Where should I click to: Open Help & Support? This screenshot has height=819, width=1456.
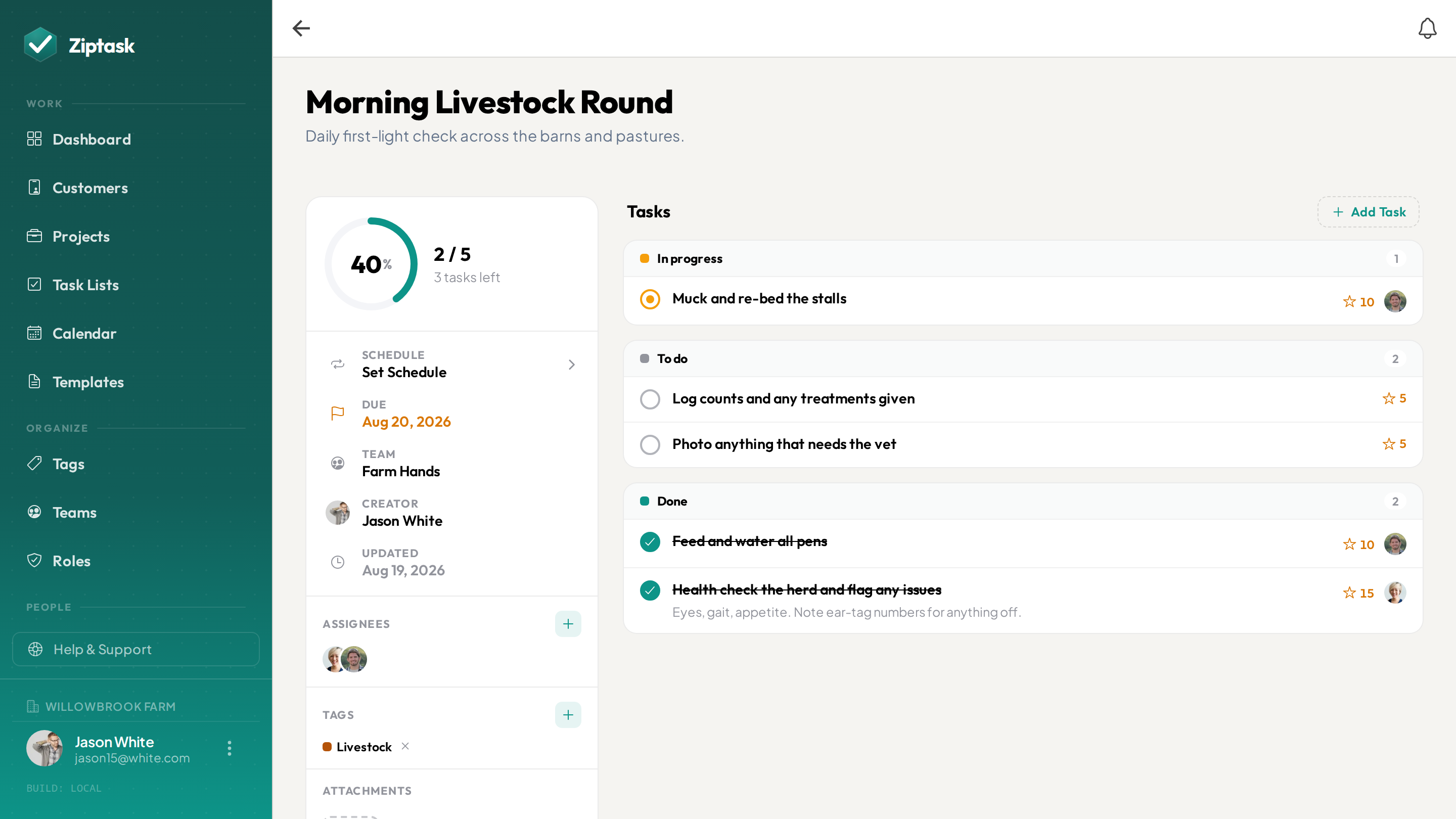point(135,649)
